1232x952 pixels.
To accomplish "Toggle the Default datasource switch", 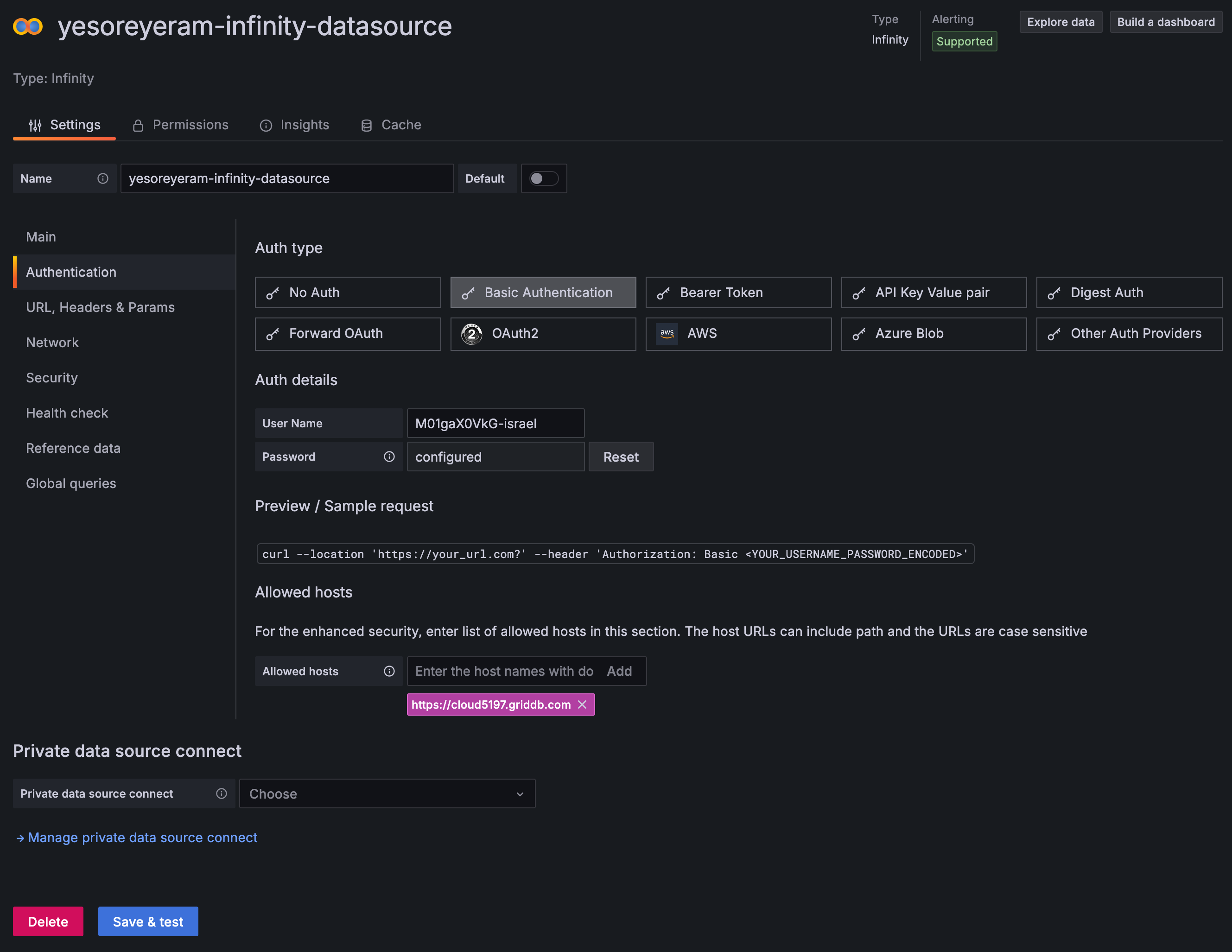I will tap(543, 179).
